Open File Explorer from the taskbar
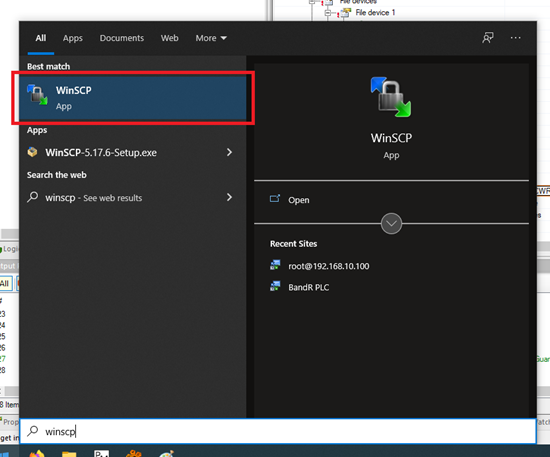Viewport: 550px width, 457px height. (69, 453)
